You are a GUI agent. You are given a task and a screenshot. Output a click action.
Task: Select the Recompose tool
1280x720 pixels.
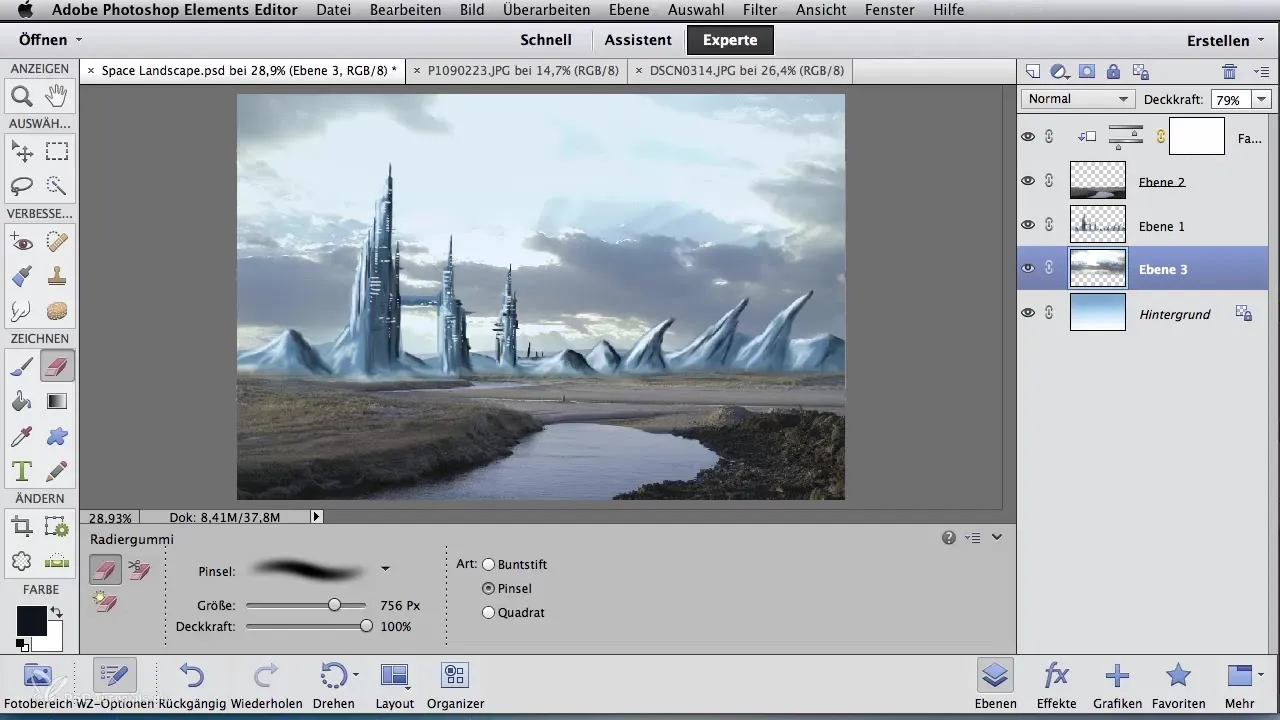tap(57, 526)
